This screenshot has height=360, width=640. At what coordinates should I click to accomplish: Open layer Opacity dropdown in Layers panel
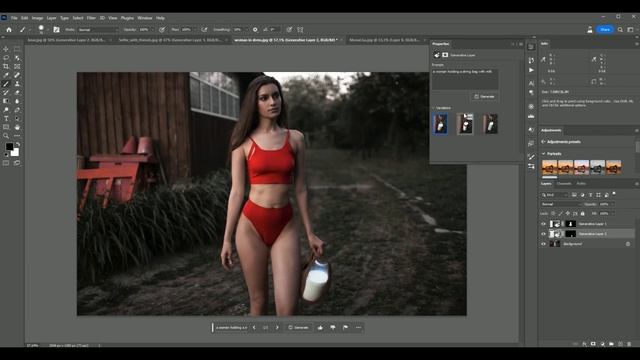tap(613, 204)
